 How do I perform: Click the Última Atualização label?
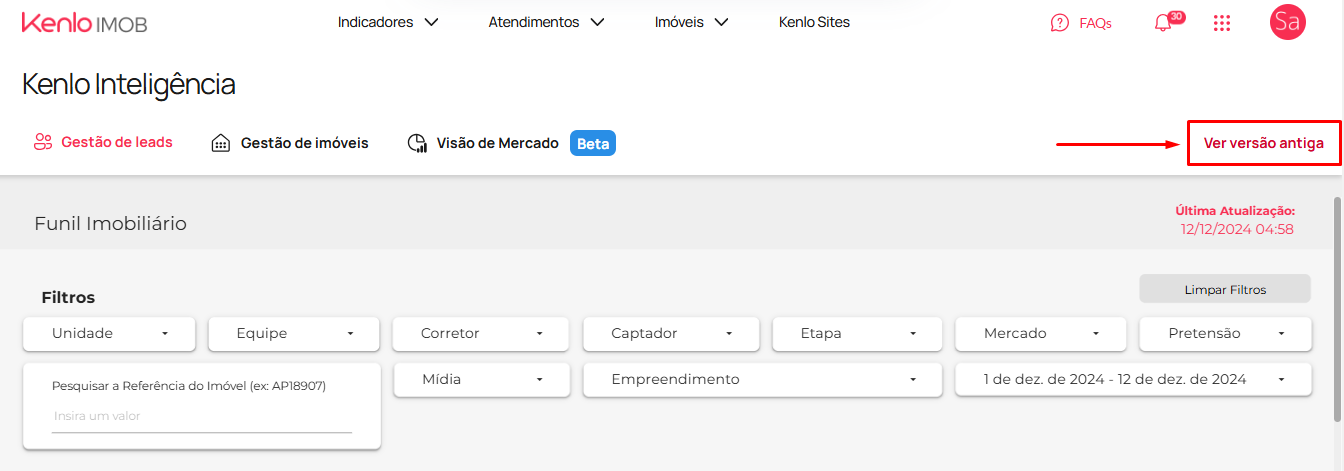[1235, 211]
